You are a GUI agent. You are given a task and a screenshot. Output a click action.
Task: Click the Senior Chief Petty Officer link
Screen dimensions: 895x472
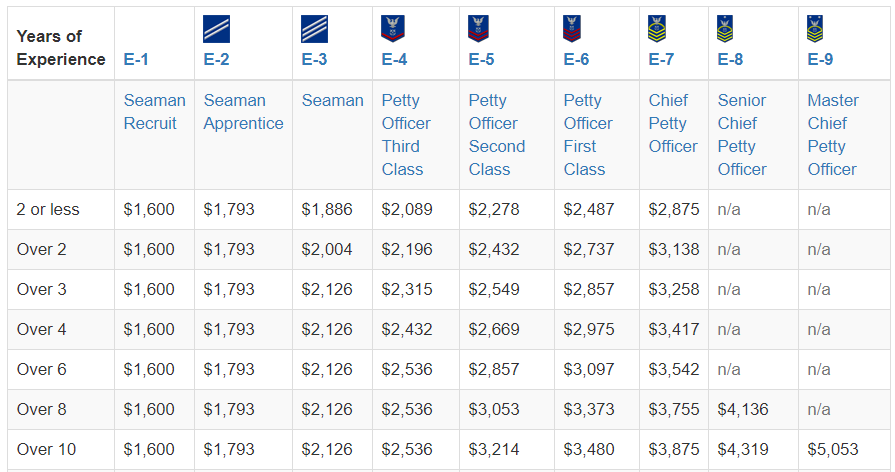click(742, 134)
